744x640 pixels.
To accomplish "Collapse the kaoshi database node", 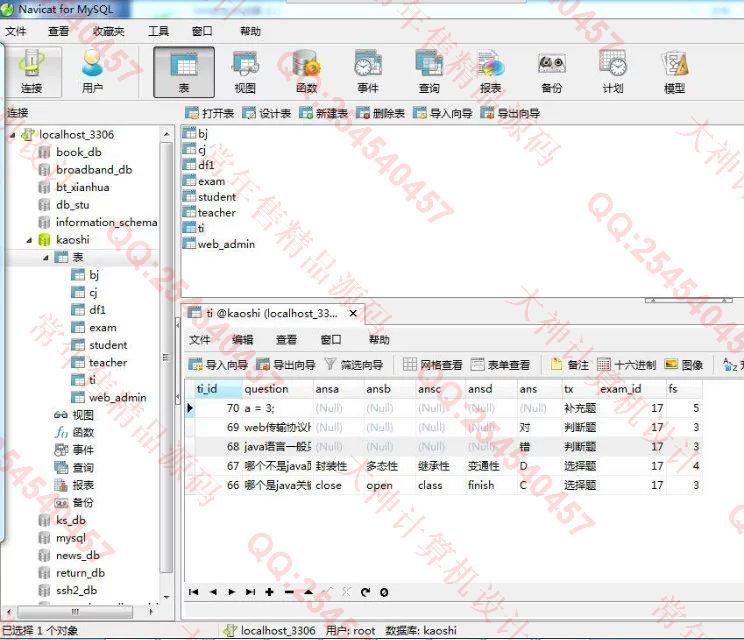I will (29, 241).
